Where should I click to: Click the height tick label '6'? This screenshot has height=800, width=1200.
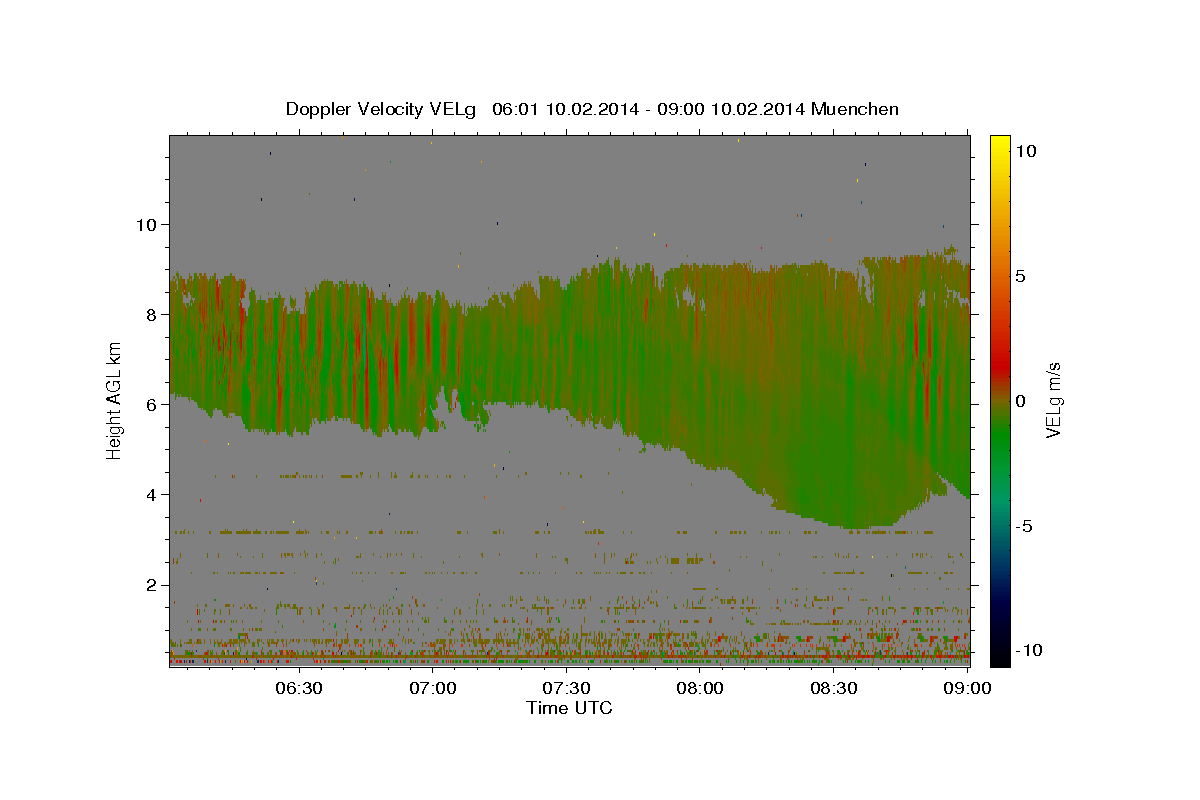(x=150, y=404)
